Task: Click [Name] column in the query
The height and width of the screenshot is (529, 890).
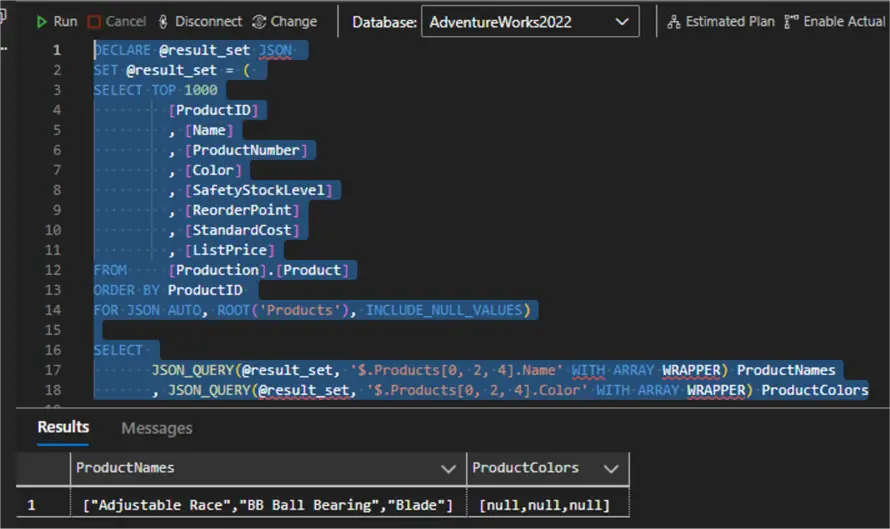Action: tap(209, 130)
